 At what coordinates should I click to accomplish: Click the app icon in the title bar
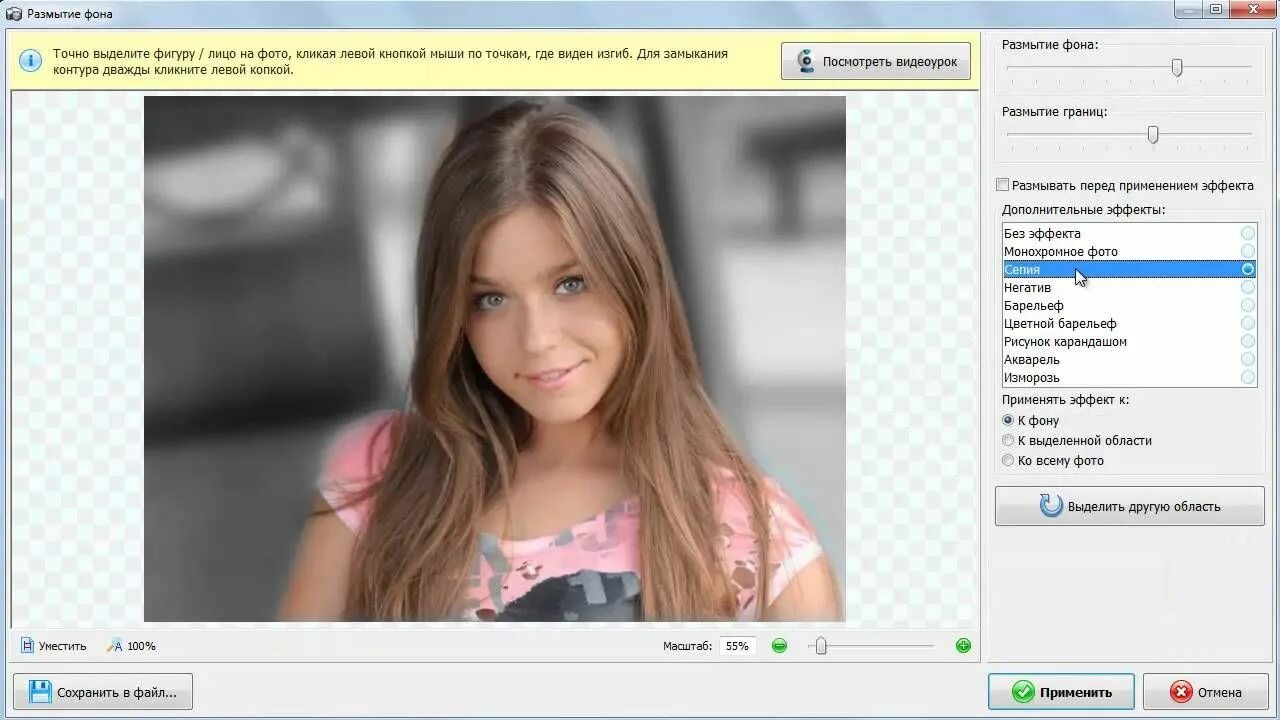[14, 13]
